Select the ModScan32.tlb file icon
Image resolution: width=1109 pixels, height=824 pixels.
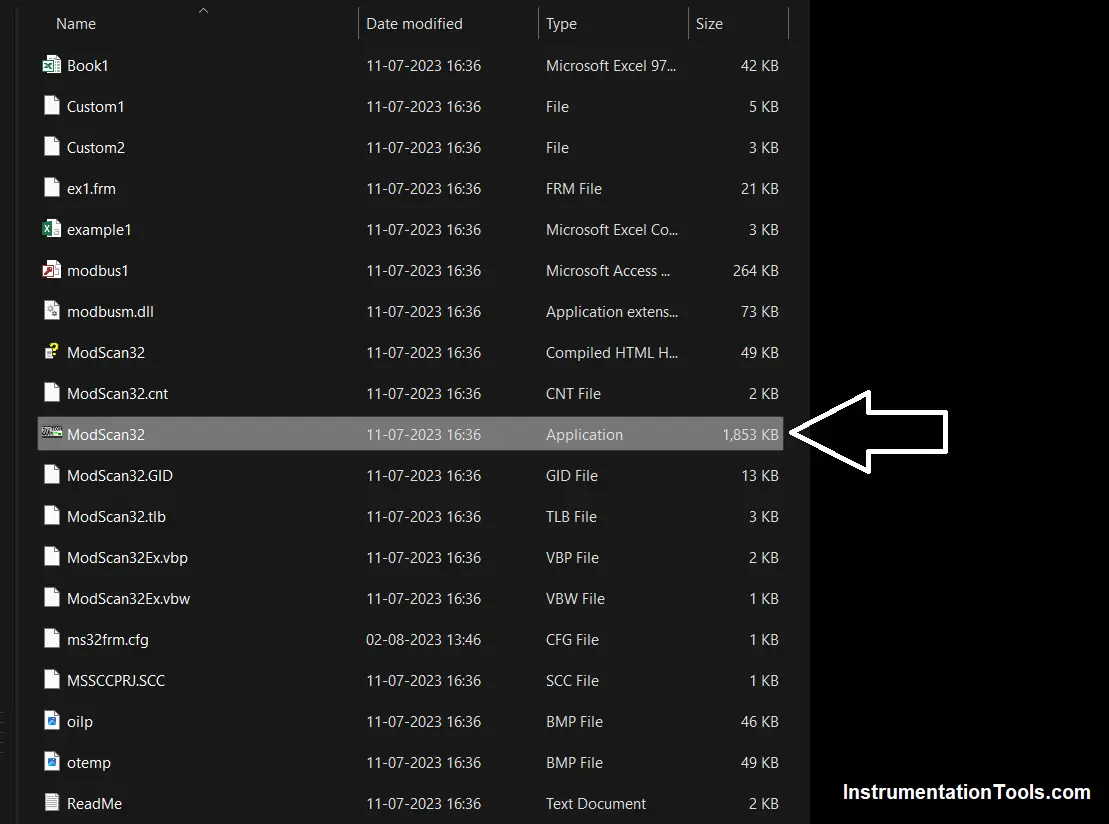(51, 516)
